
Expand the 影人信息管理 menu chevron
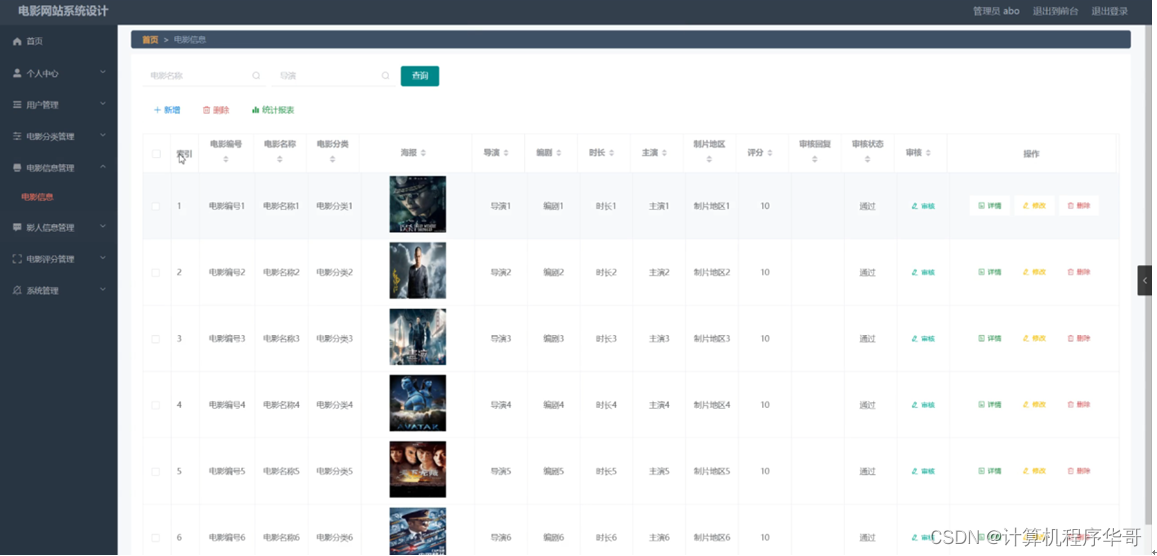[103, 226]
